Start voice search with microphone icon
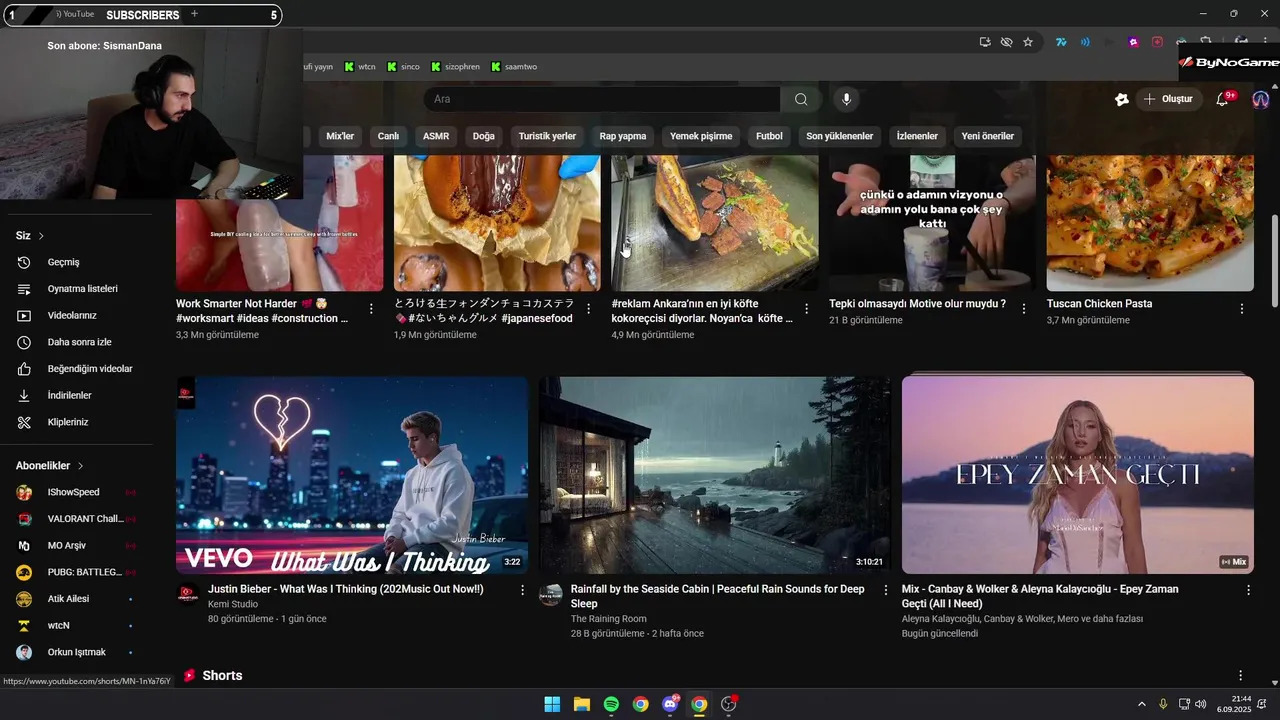1280x720 pixels. (x=846, y=99)
